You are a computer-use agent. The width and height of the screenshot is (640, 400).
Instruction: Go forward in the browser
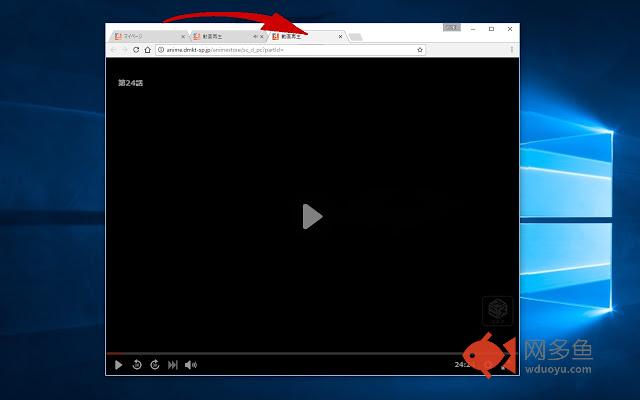point(124,50)
